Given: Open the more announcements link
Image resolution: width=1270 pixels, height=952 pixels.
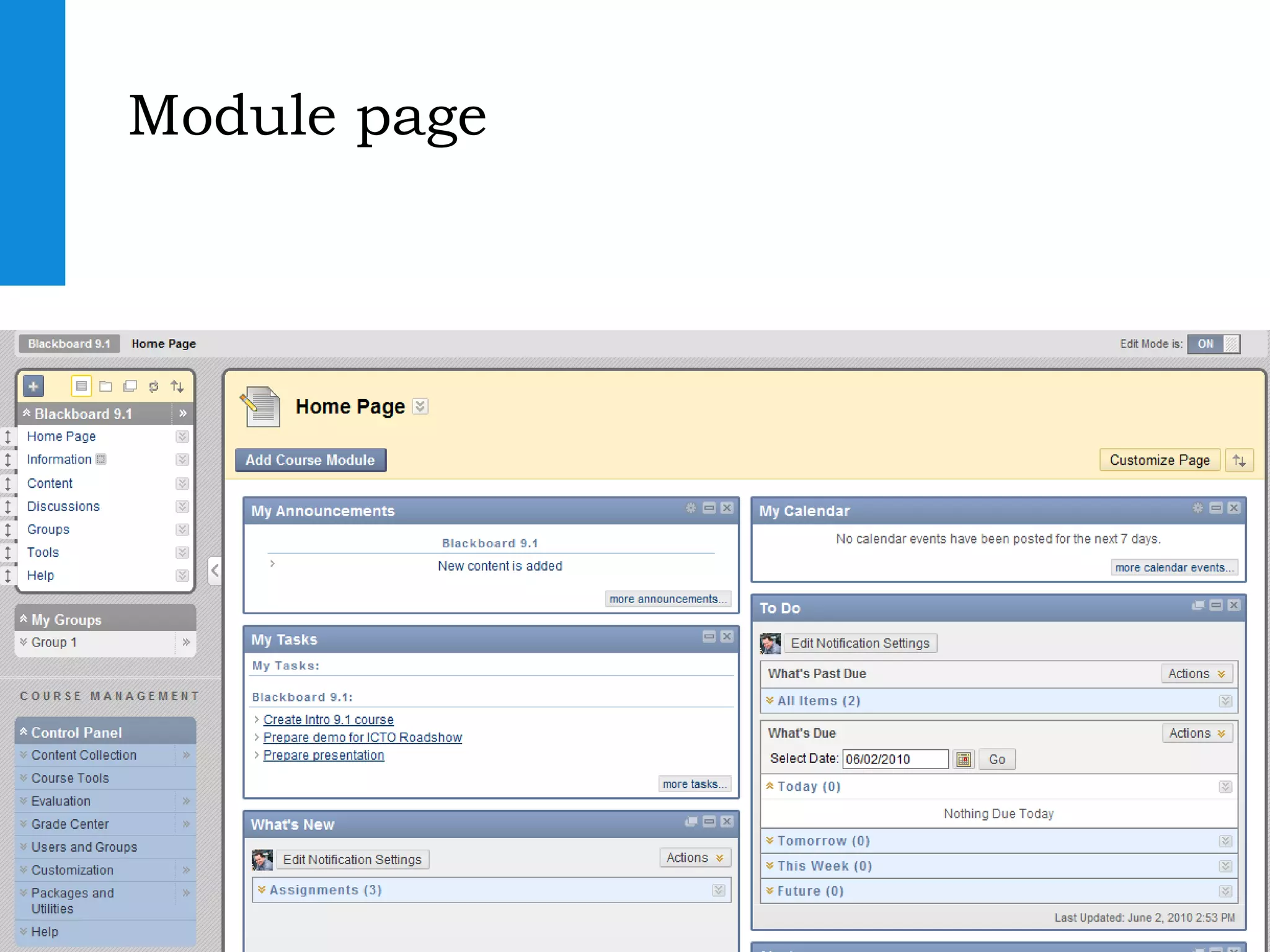Looking at the screenshot, I should [x=668, y=599].
